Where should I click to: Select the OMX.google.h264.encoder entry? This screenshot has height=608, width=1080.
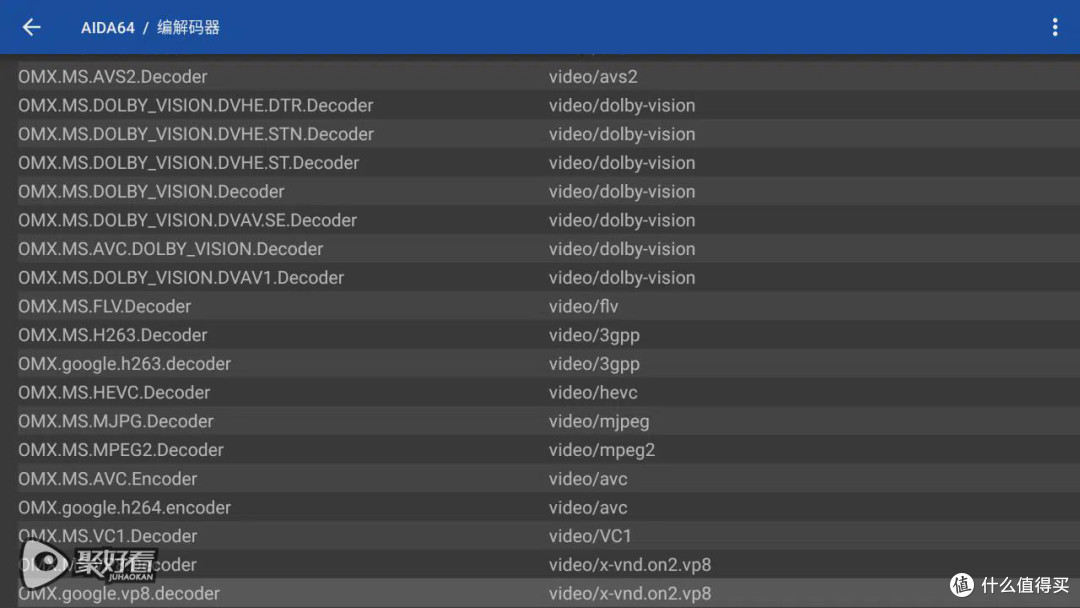tap(125, 508)
